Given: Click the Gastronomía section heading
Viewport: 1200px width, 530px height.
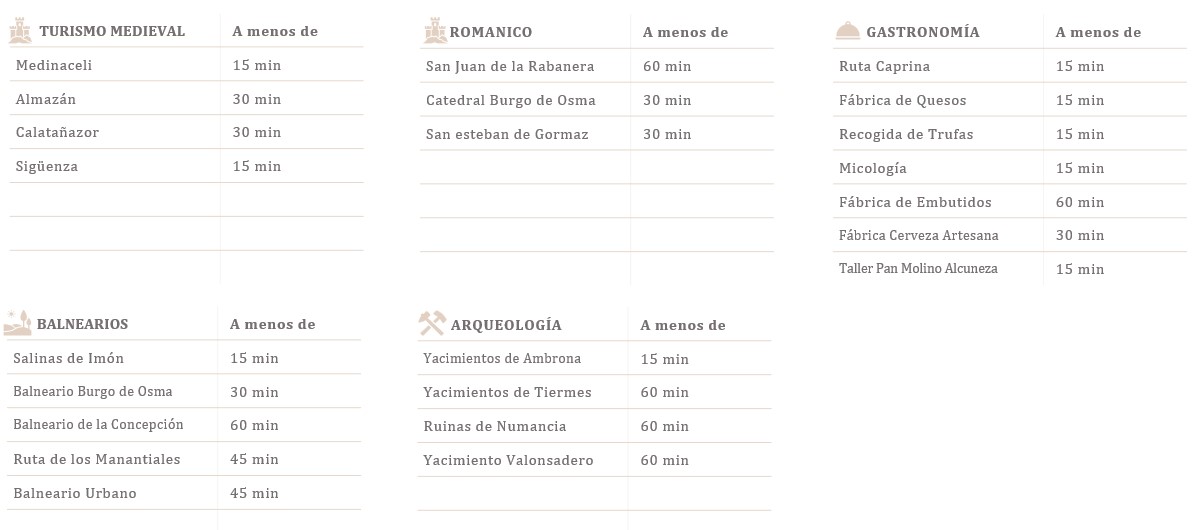Looking at the screenshot, I should click(x=923, y=32).
